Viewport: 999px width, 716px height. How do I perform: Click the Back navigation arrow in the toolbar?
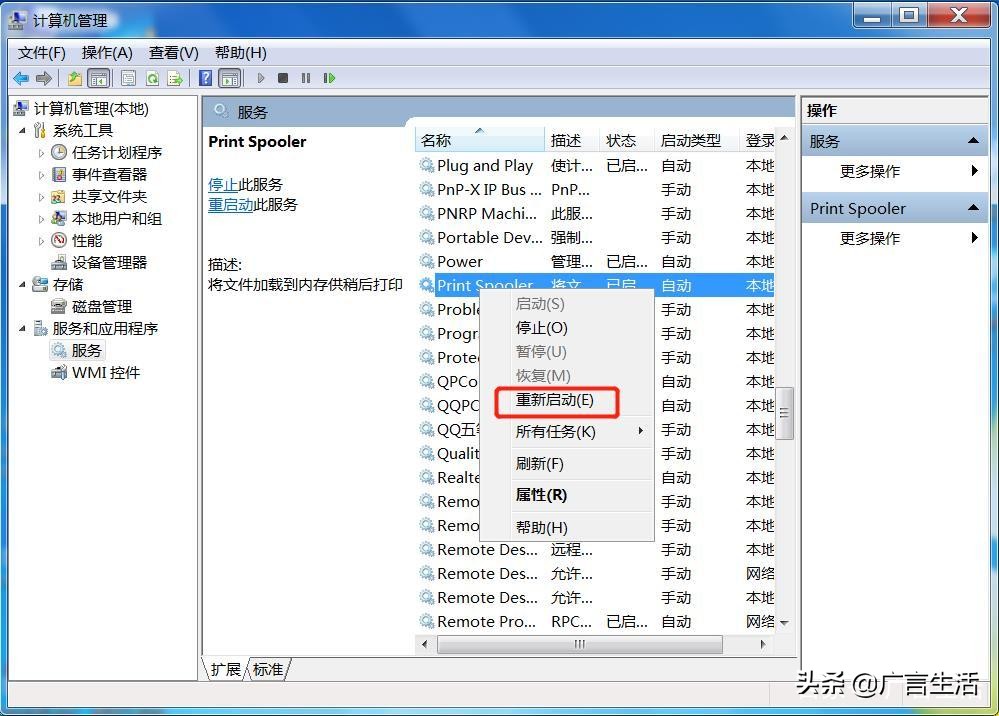[22, 78]
